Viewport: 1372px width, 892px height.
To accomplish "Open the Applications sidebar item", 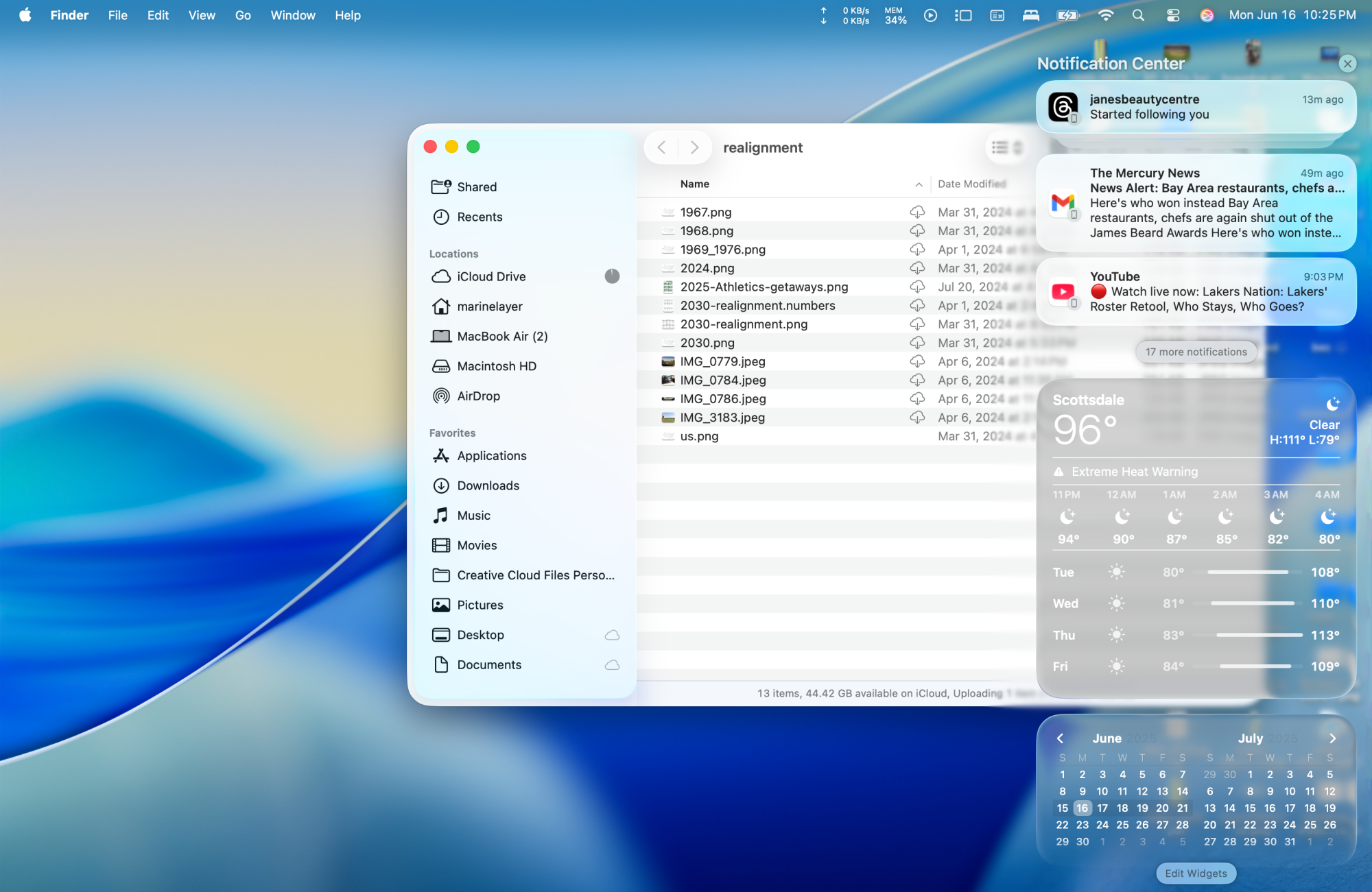I will 492,455.
